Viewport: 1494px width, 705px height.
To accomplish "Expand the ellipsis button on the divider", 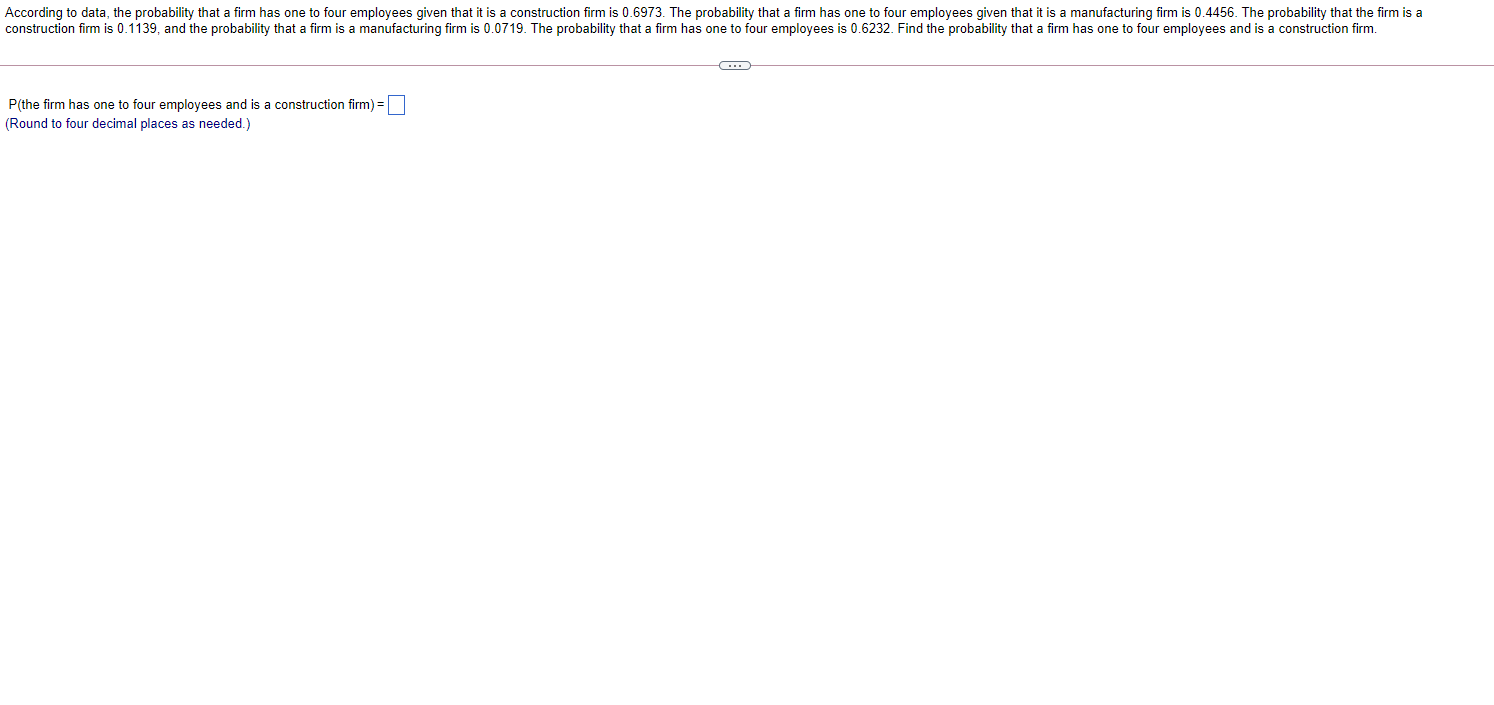I will (x=735, y=66).
